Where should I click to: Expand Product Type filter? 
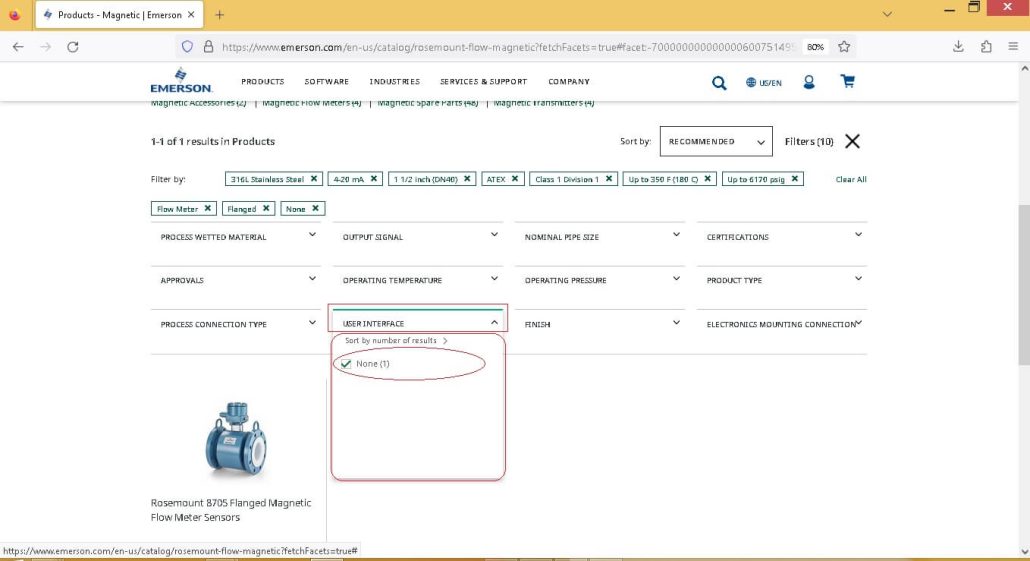click(782, 280)
